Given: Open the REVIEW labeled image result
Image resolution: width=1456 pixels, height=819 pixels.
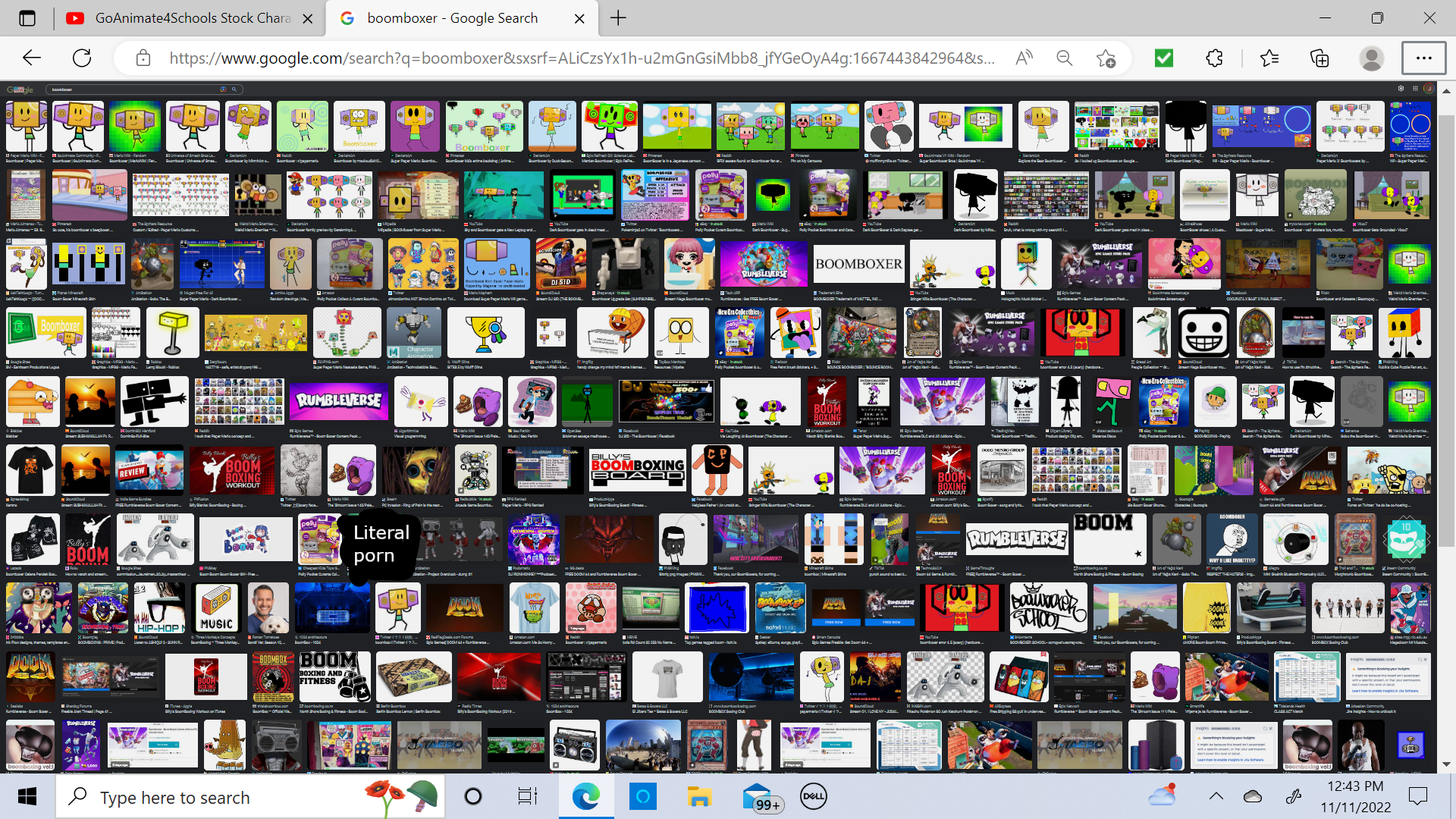Looking at the screenshot, I should [x=149, y=470].
